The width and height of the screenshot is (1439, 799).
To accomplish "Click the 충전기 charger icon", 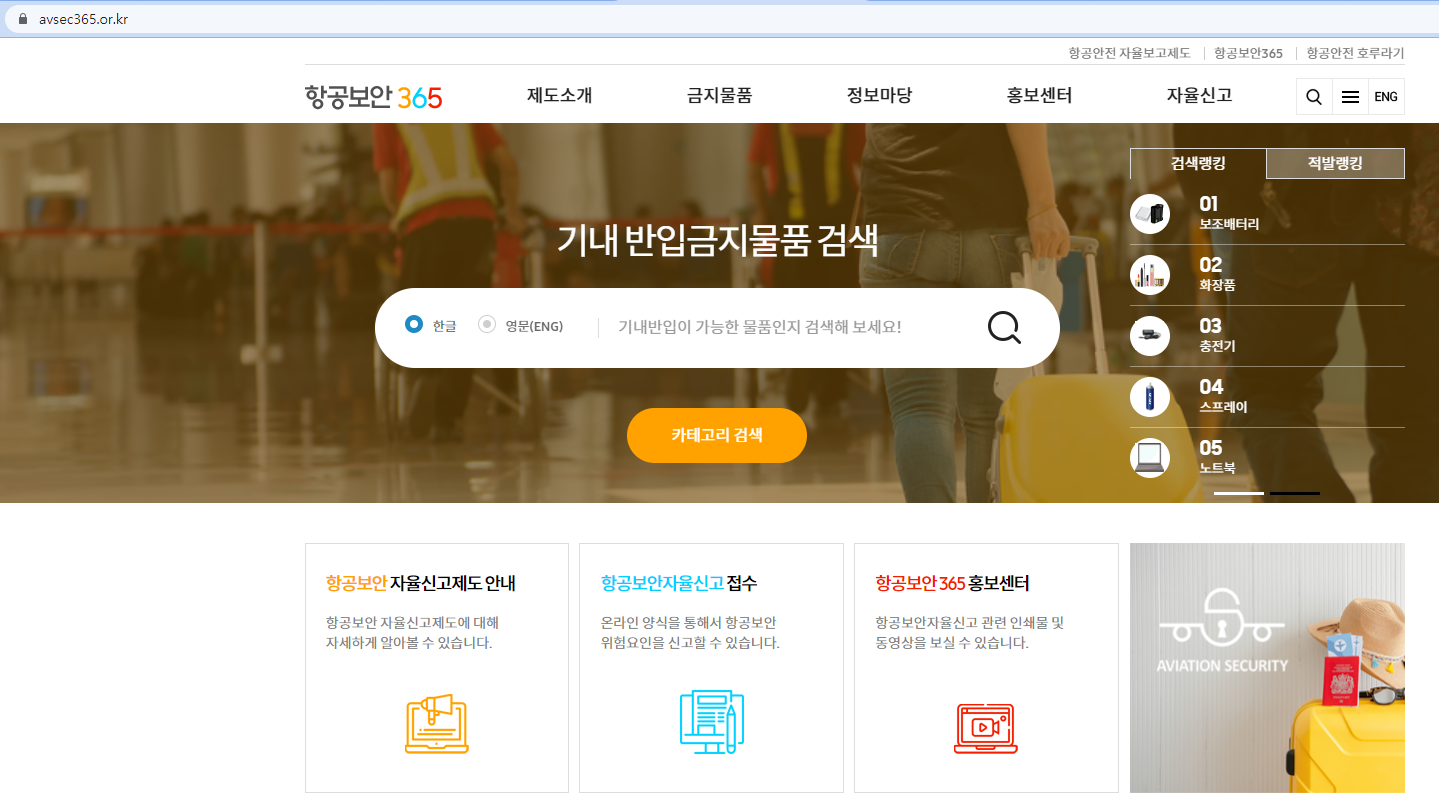I will tap(1150, 336).
